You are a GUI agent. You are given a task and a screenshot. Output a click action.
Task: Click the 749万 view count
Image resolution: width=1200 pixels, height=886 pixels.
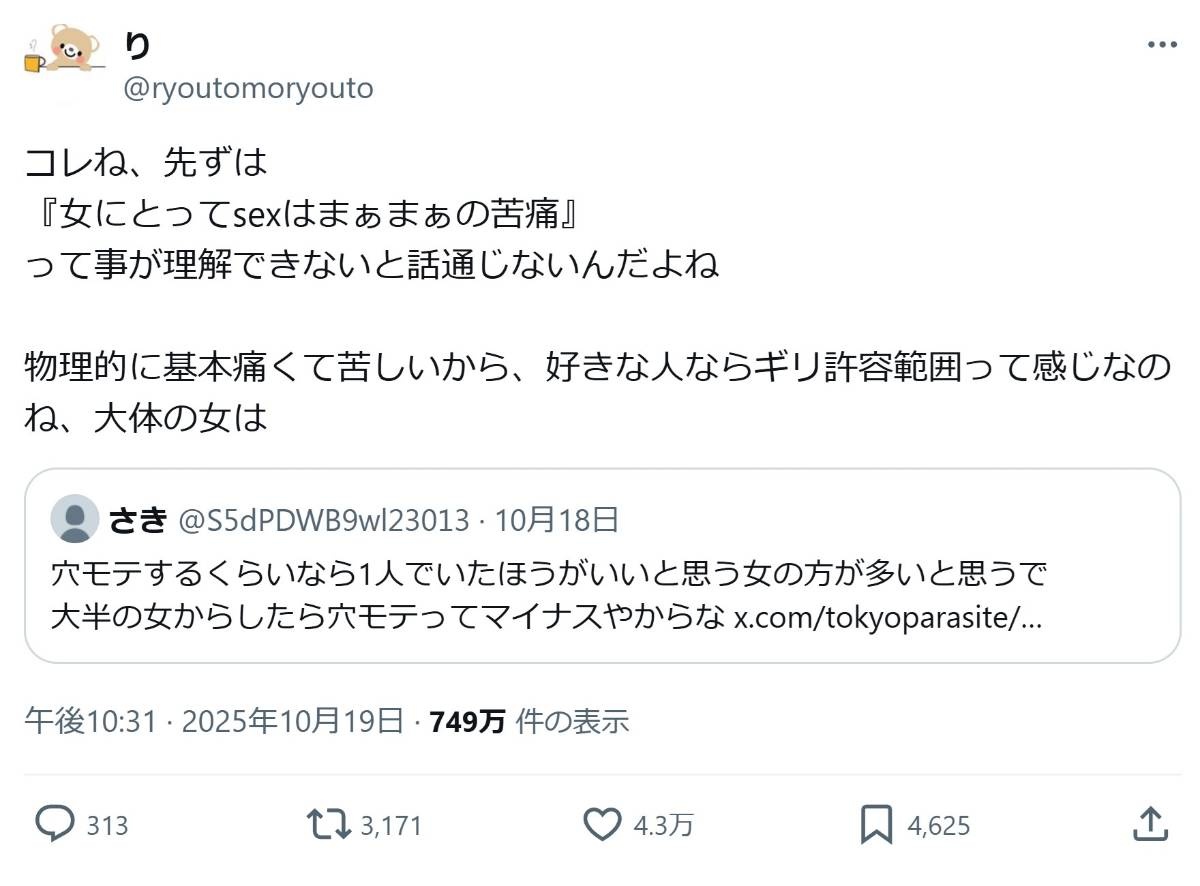pyautogui.click(x=466, y=721)
